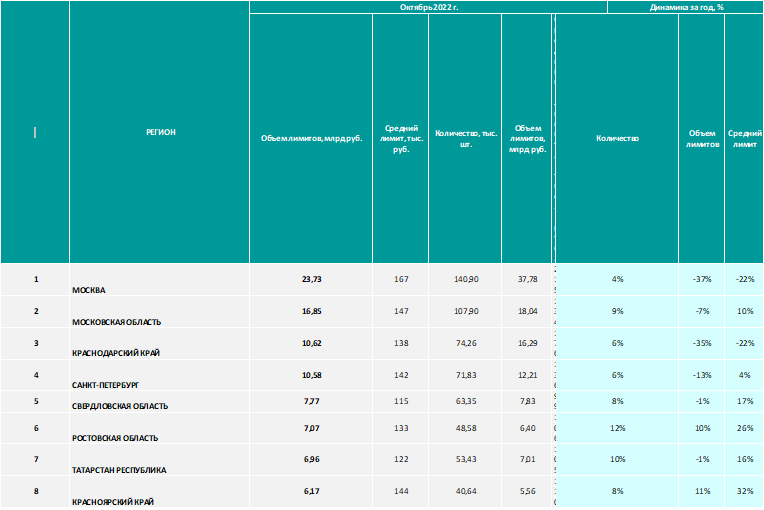764x510 pixels.
Task: Click the quantity 53,43 cell
Action: tap(465, 460)
